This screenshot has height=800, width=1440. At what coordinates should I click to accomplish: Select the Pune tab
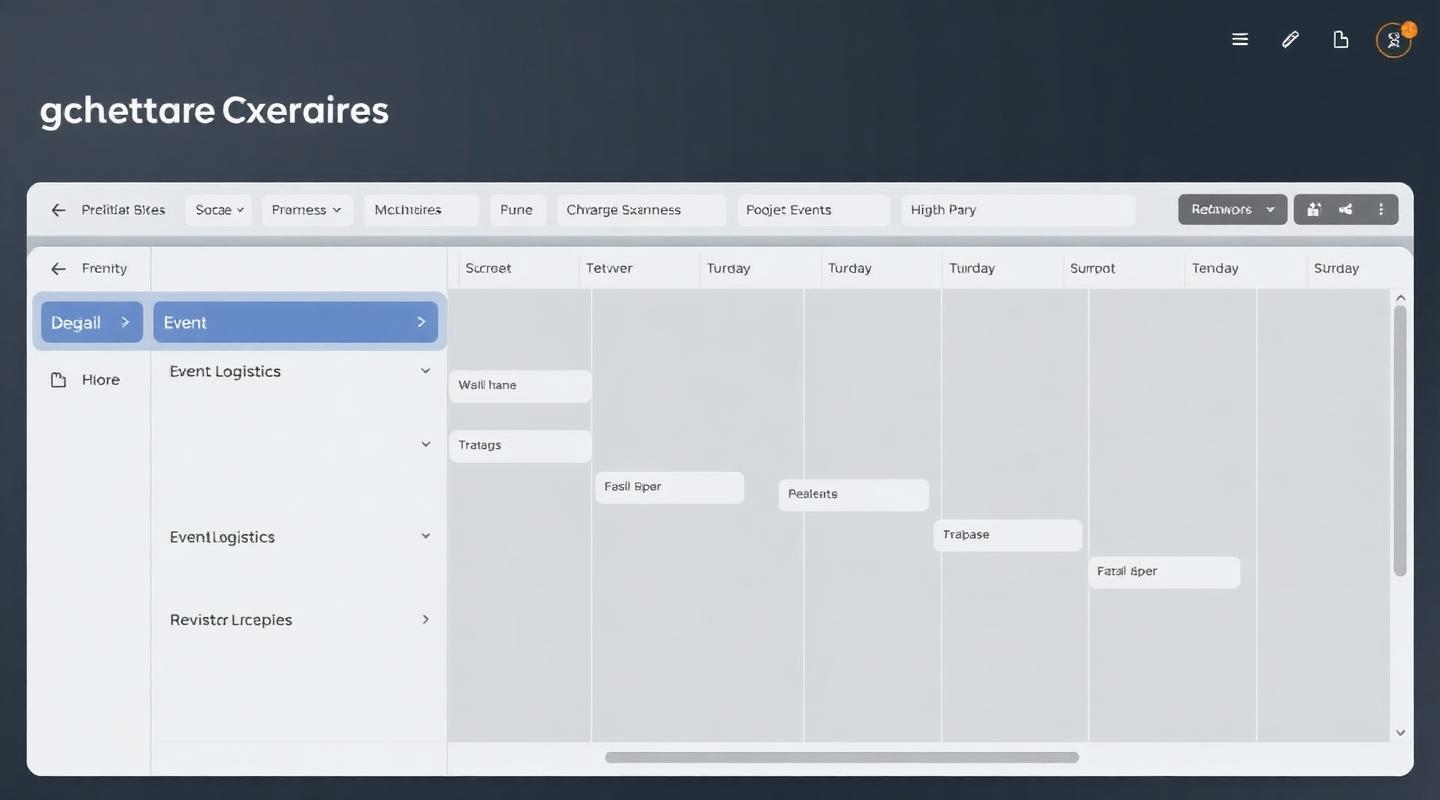click(x=517, y=210)
